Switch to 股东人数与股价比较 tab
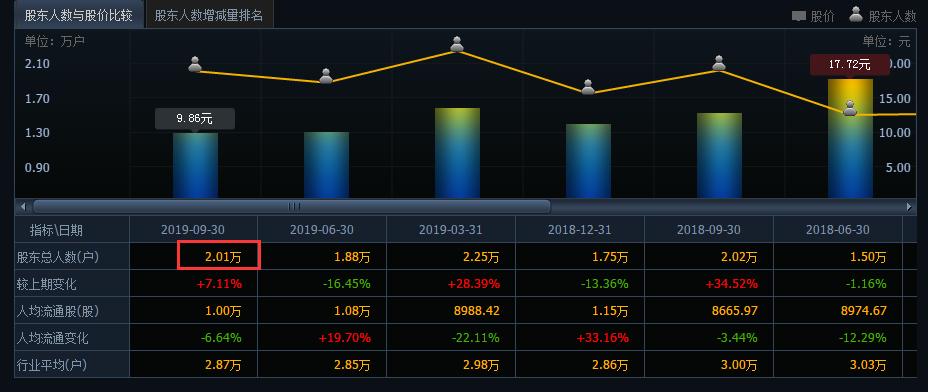928x392 pixels. [79, 15]
